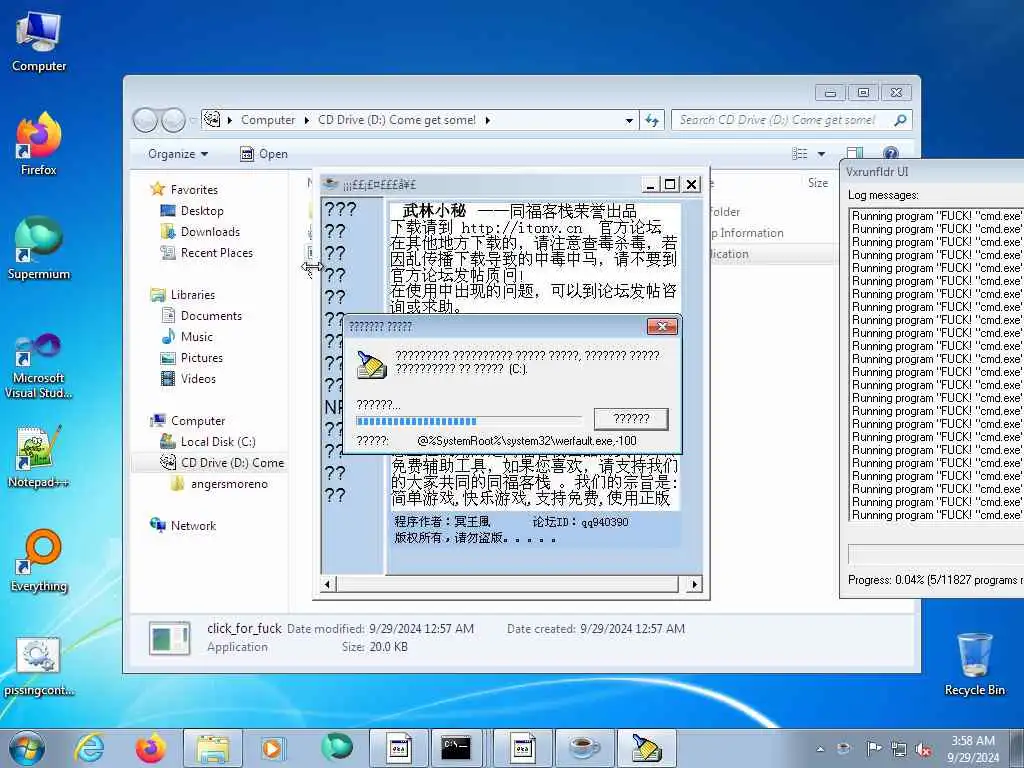1024x768 pixels.
Task: Toggle the Explorer preview pane icon
Action: coord(855,153)
